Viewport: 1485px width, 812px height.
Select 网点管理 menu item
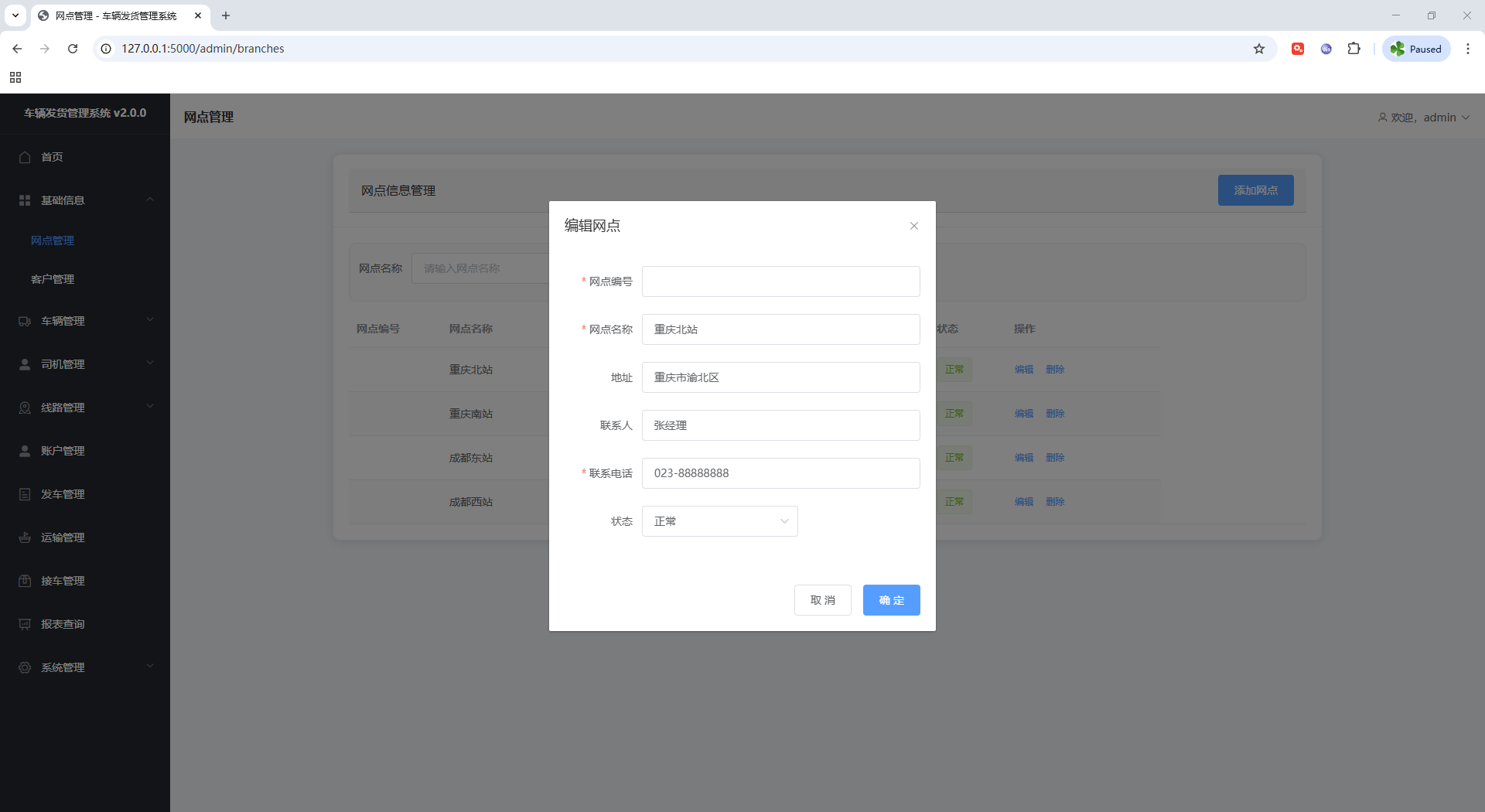53,241
